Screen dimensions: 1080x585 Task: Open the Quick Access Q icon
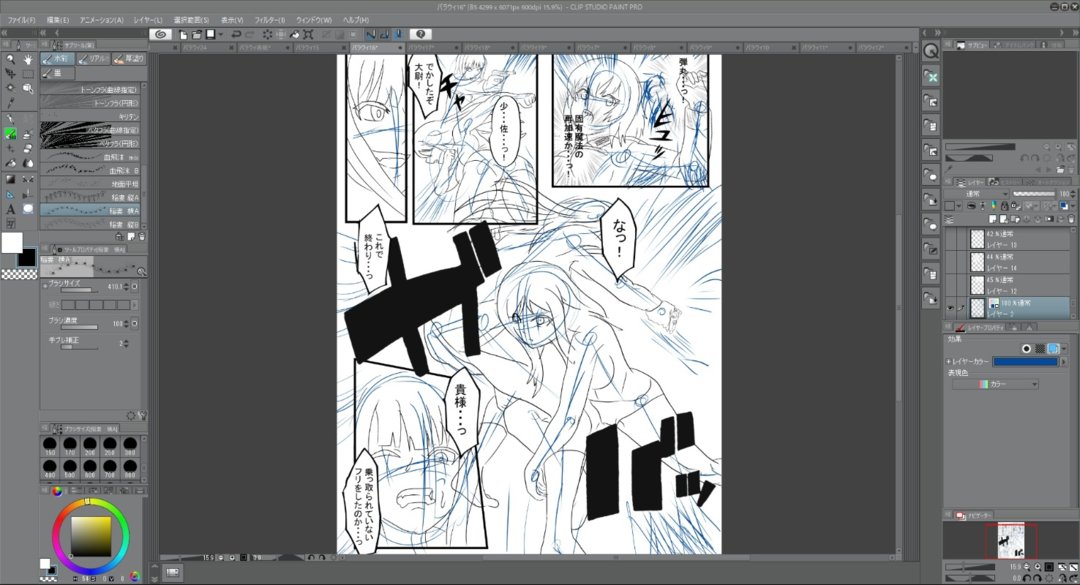[x=931, y=51]
